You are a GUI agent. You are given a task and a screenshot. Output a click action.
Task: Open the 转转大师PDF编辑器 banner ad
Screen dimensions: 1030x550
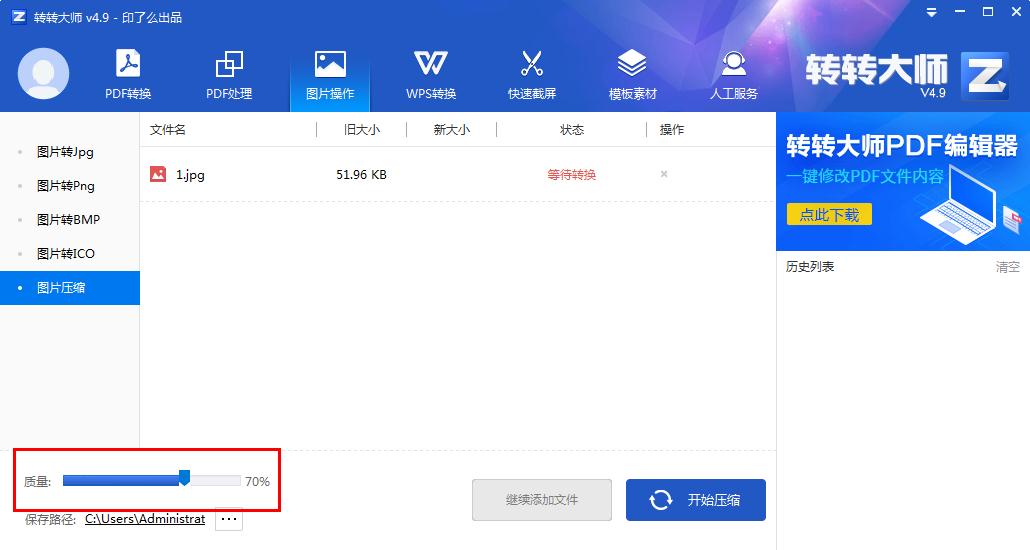coord(903,181)
